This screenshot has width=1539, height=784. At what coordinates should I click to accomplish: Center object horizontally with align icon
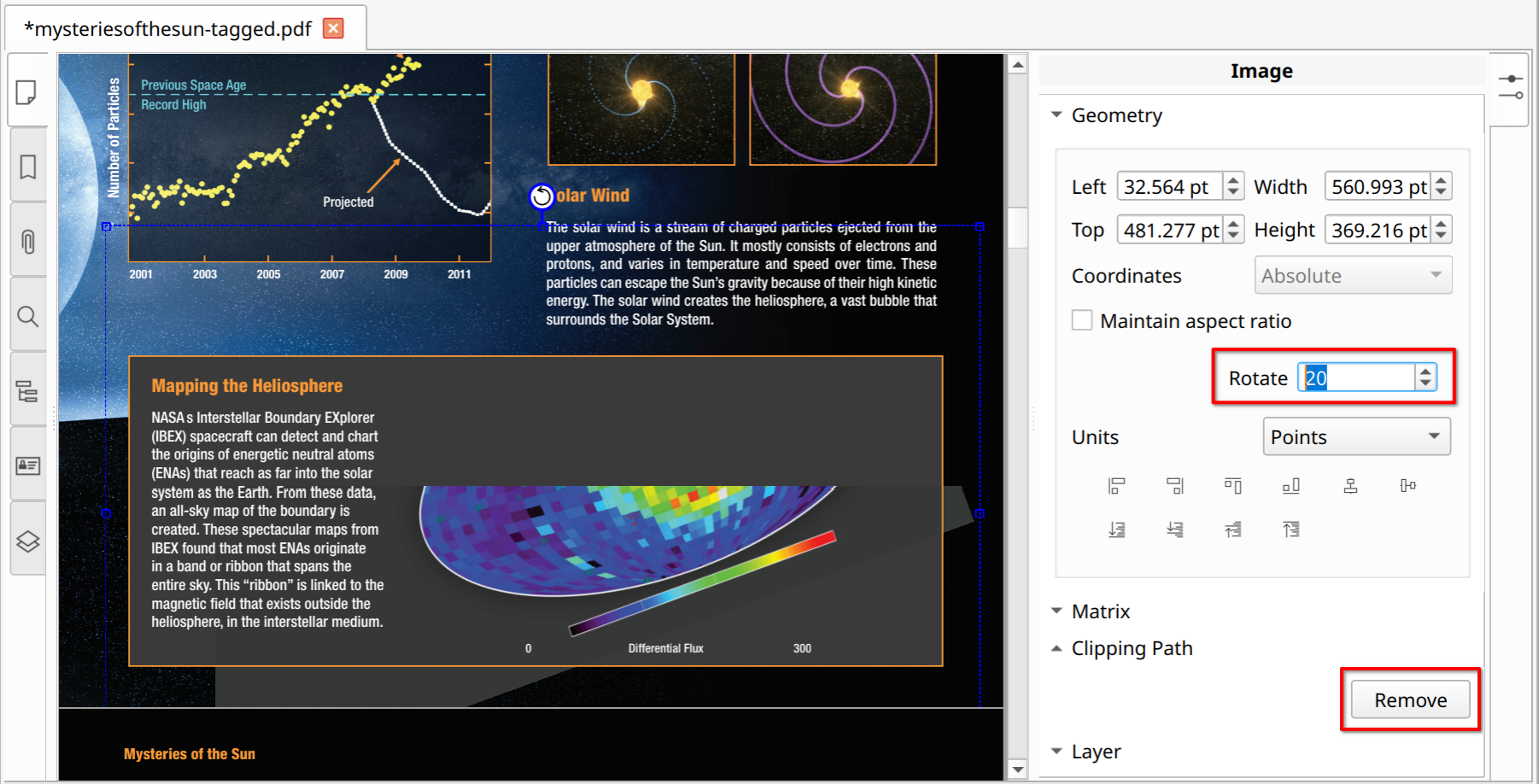(x=1350, y=486)
